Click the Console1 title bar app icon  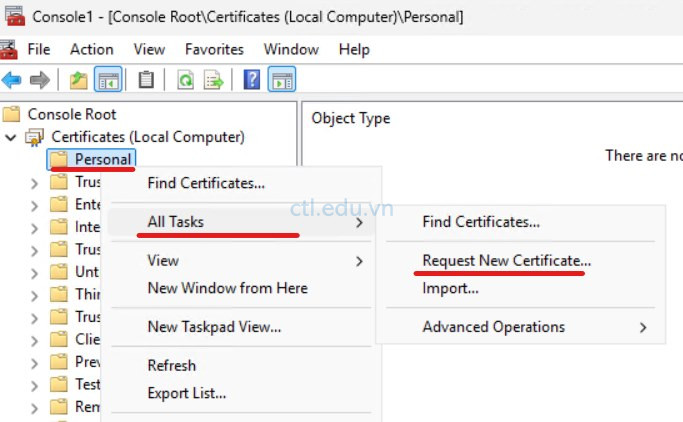[15, 16]
